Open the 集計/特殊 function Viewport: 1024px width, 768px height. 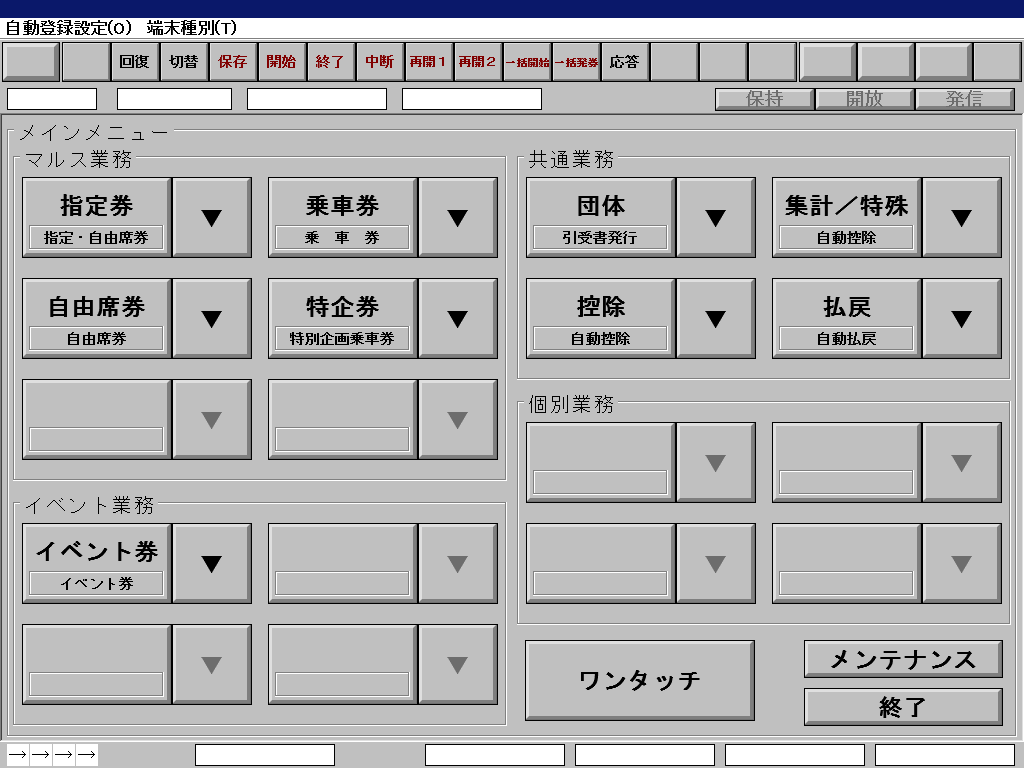coord(846,217)
